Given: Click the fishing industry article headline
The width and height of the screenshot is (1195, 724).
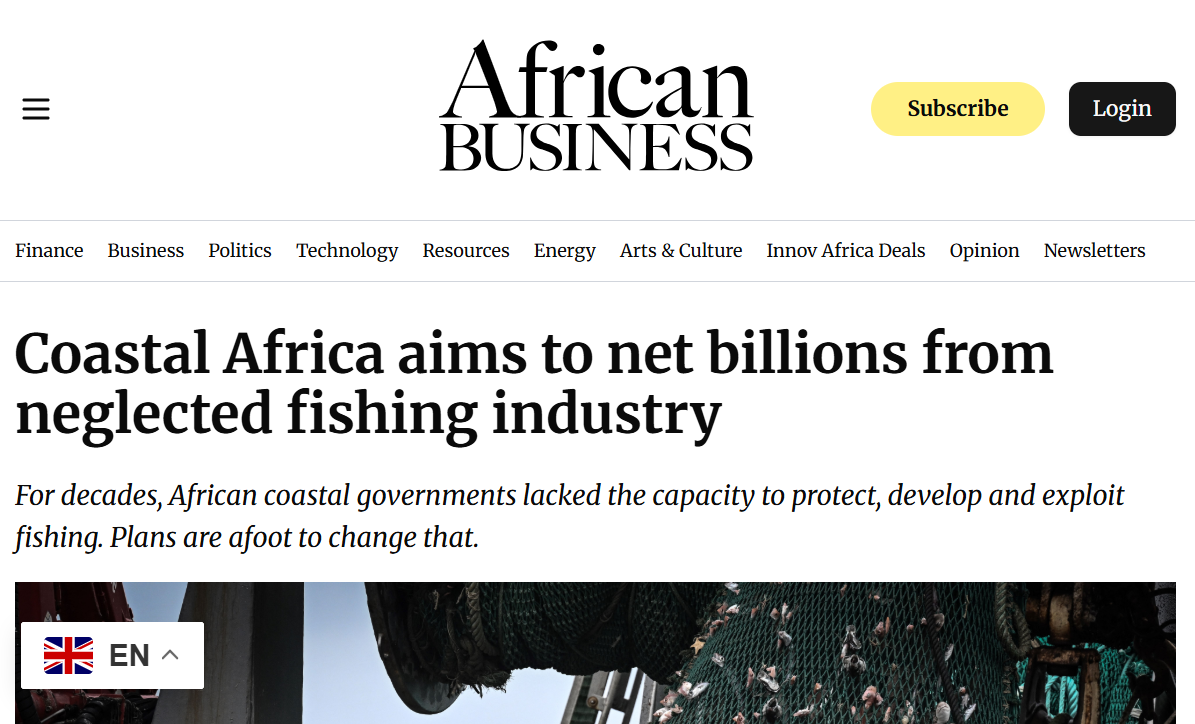Looking at the screenshot, I should click(534, 383).
